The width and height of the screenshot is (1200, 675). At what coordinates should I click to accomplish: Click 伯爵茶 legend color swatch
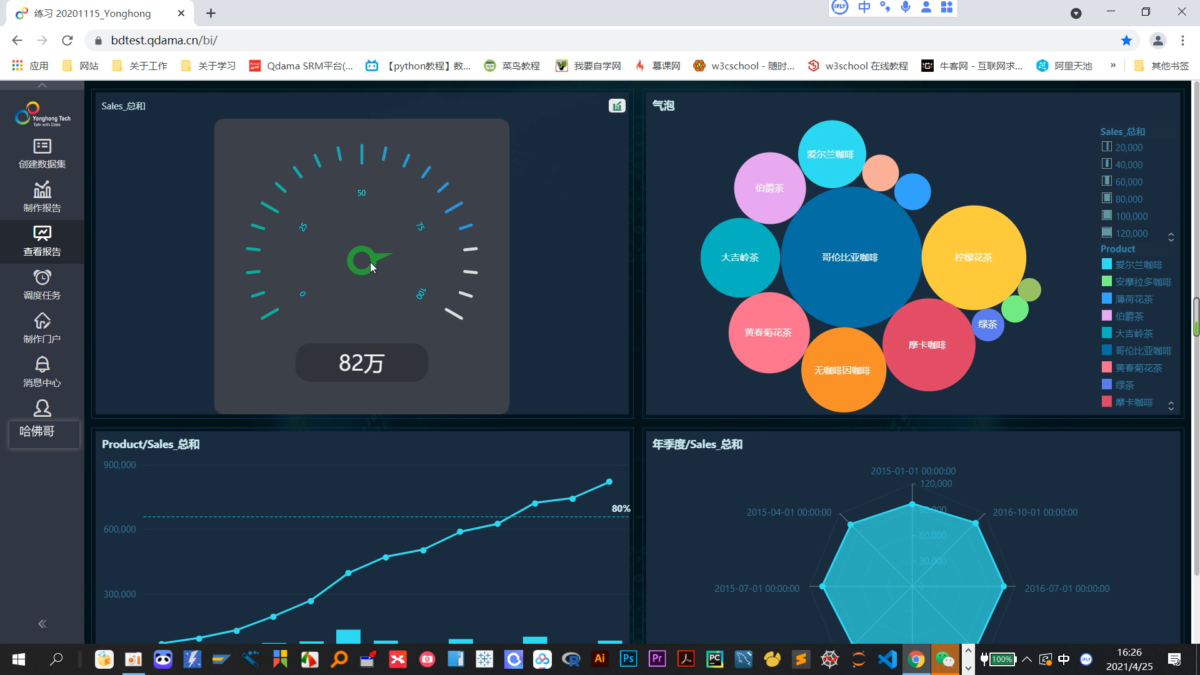1106,316
